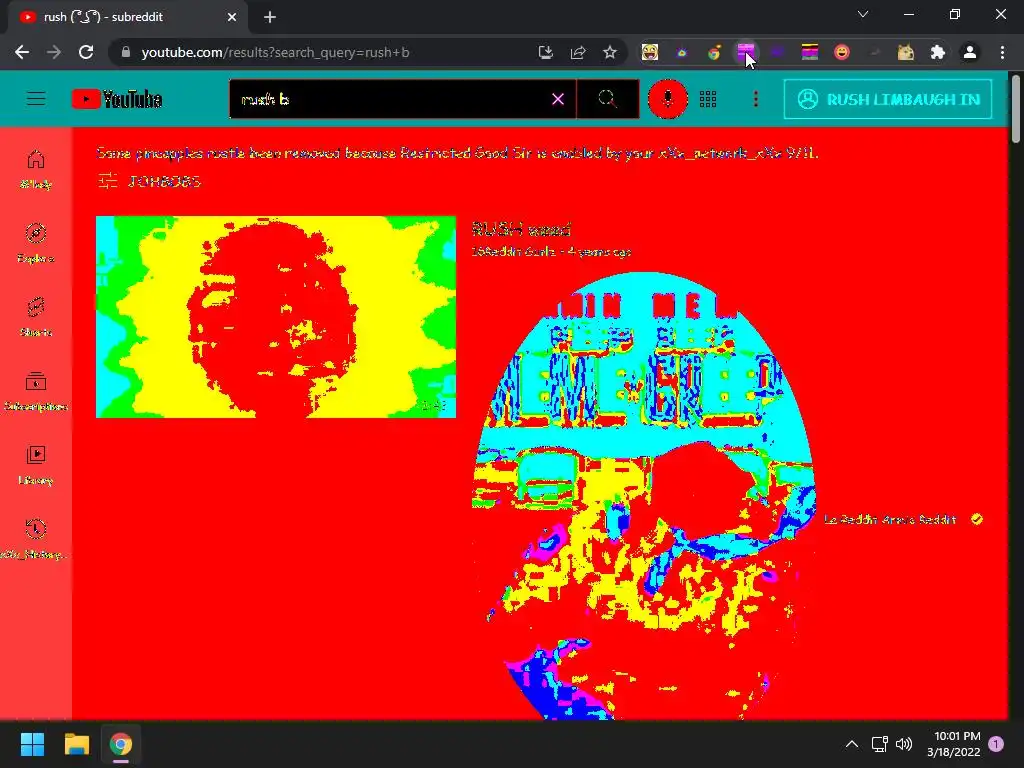Open the YouTube apps grid

(x=708, y=99)
